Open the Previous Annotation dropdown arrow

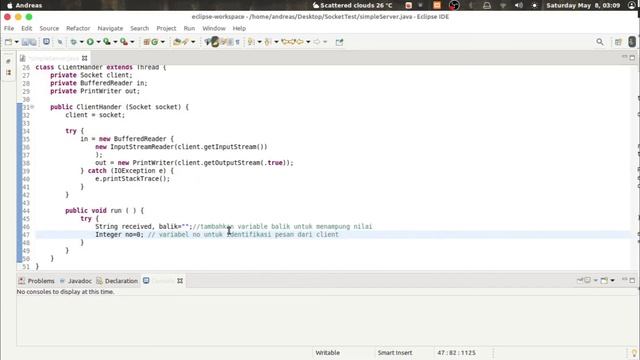pos(276,42)
